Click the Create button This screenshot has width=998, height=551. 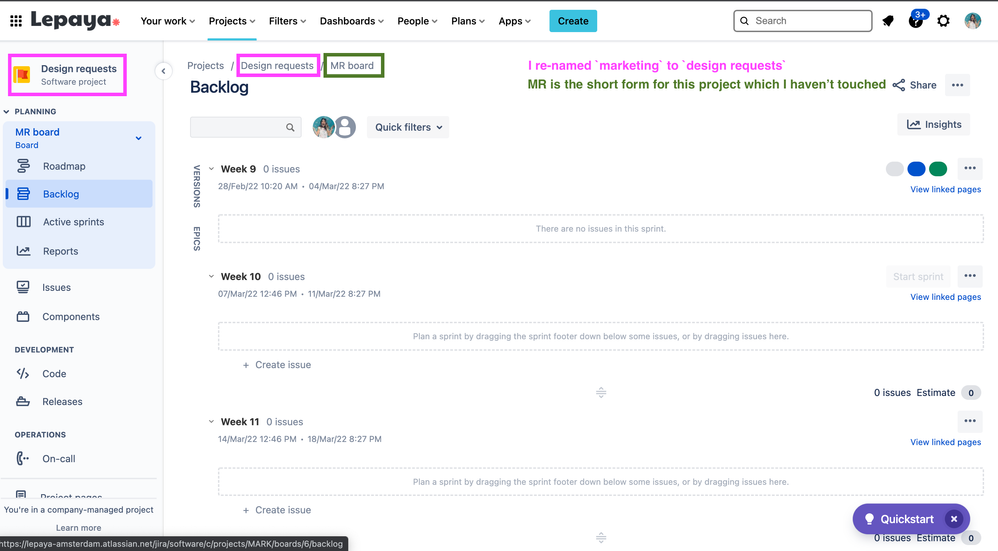tap(573, 21)
